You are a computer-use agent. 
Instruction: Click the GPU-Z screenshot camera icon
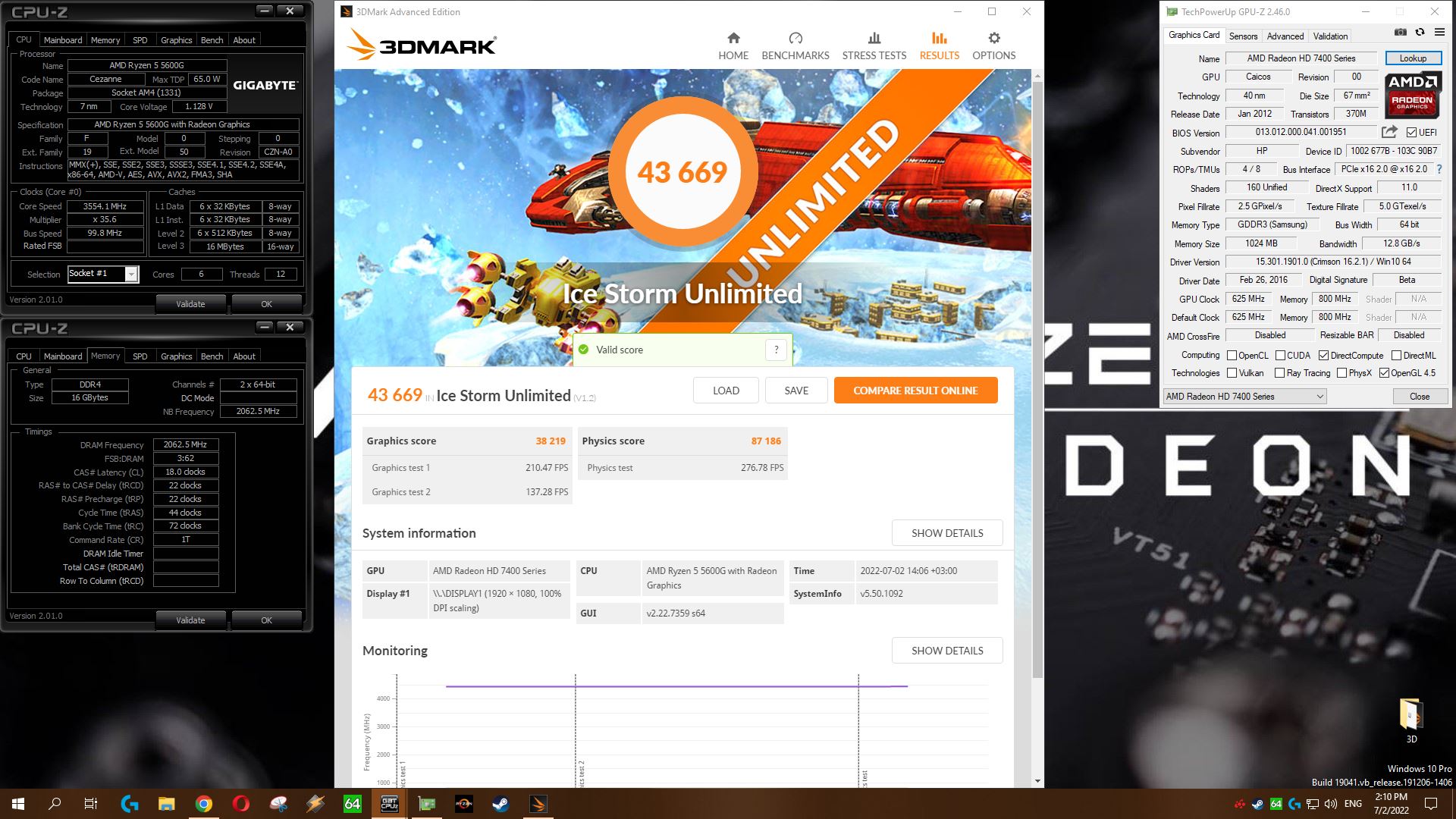tap(1401, 33)
